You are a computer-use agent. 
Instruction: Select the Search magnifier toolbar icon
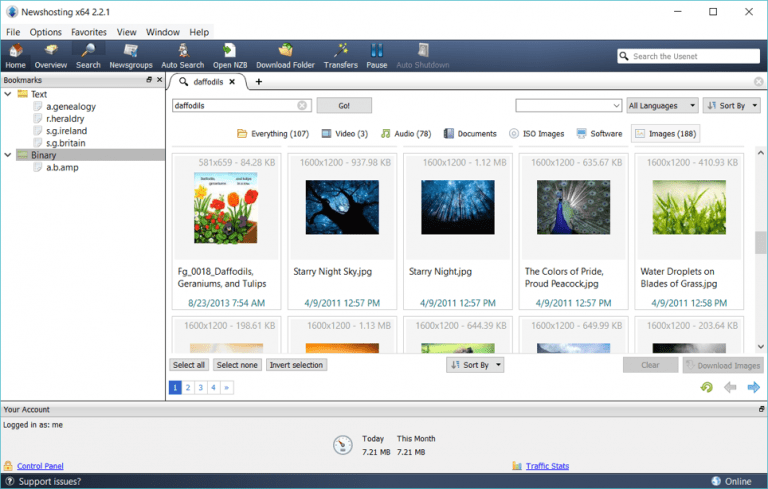(x=88, y=56)
